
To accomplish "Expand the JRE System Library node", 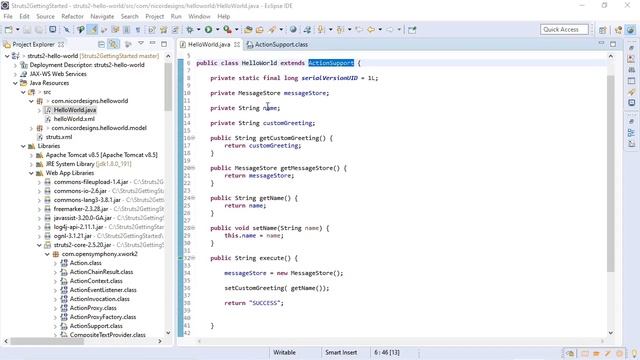I will (31, 164).
